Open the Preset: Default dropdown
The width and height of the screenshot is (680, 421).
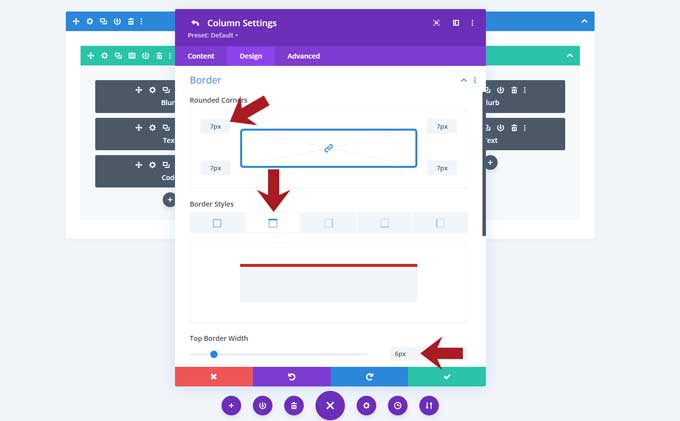[212, 35]
